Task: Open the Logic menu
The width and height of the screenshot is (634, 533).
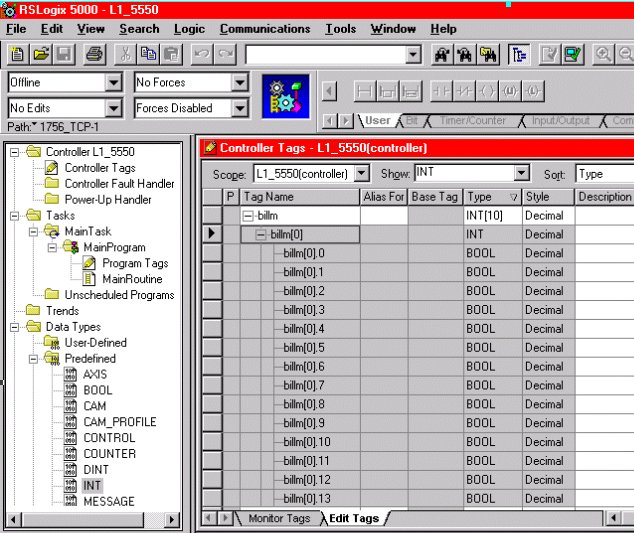Action: tap(189, 29)
